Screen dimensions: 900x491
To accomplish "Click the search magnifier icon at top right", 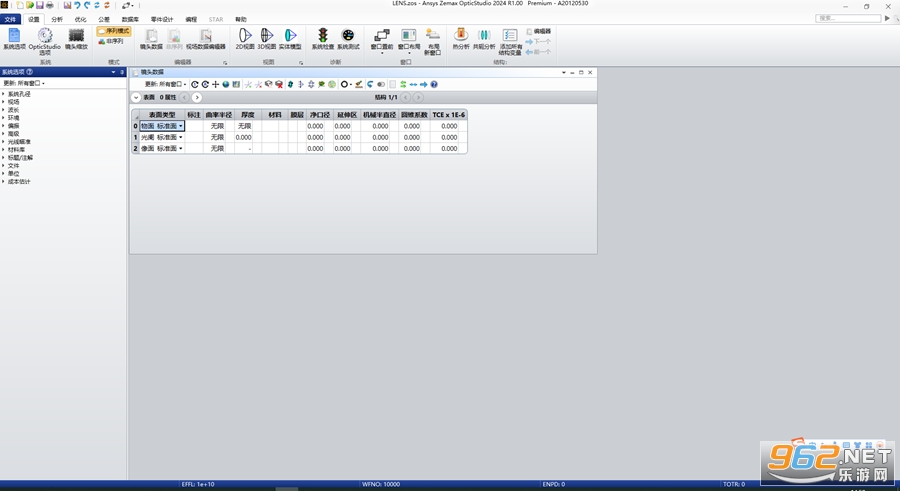I will pos(896,18).
